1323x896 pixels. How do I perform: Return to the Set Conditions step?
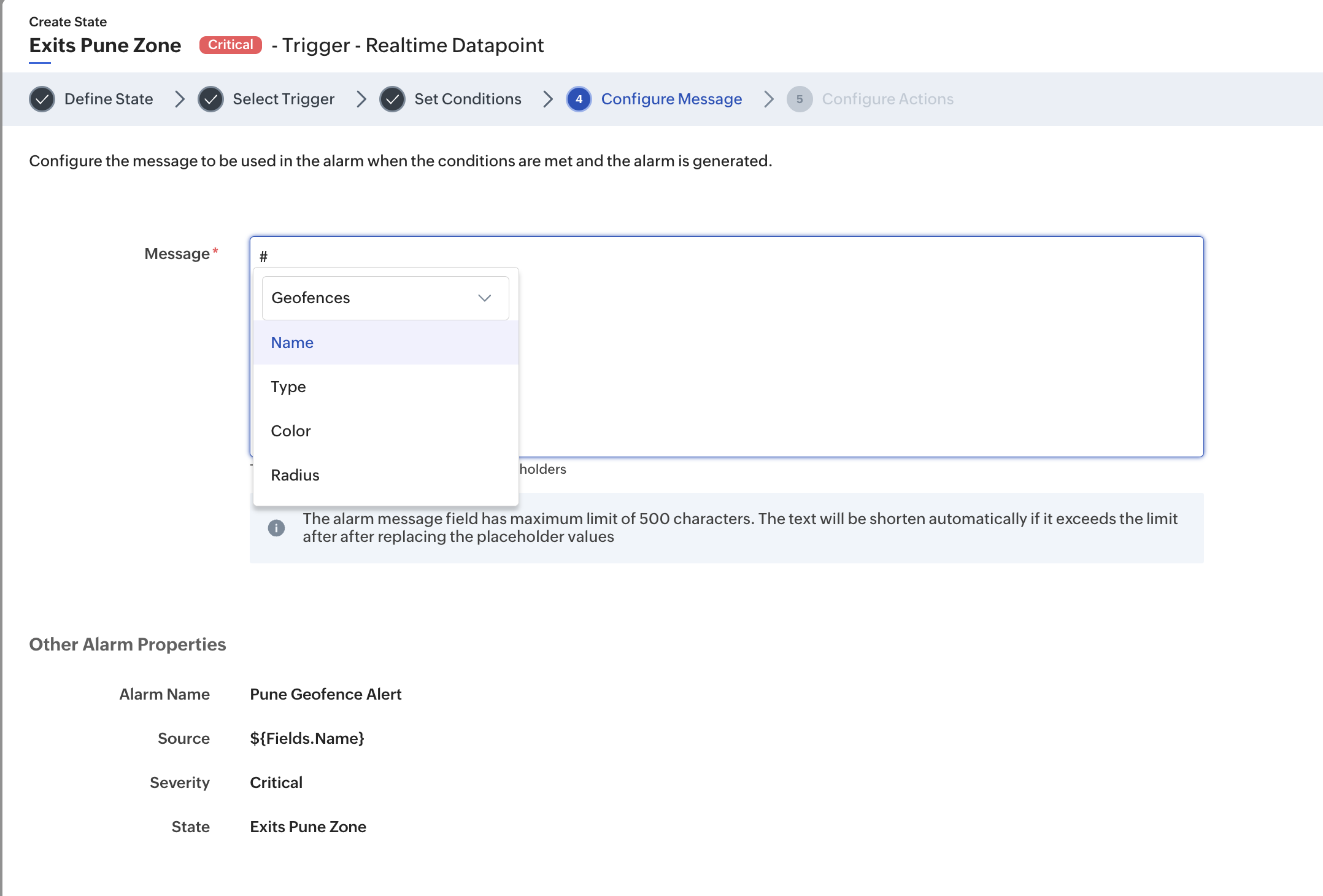pyautogui.click(x=468, y=99)
